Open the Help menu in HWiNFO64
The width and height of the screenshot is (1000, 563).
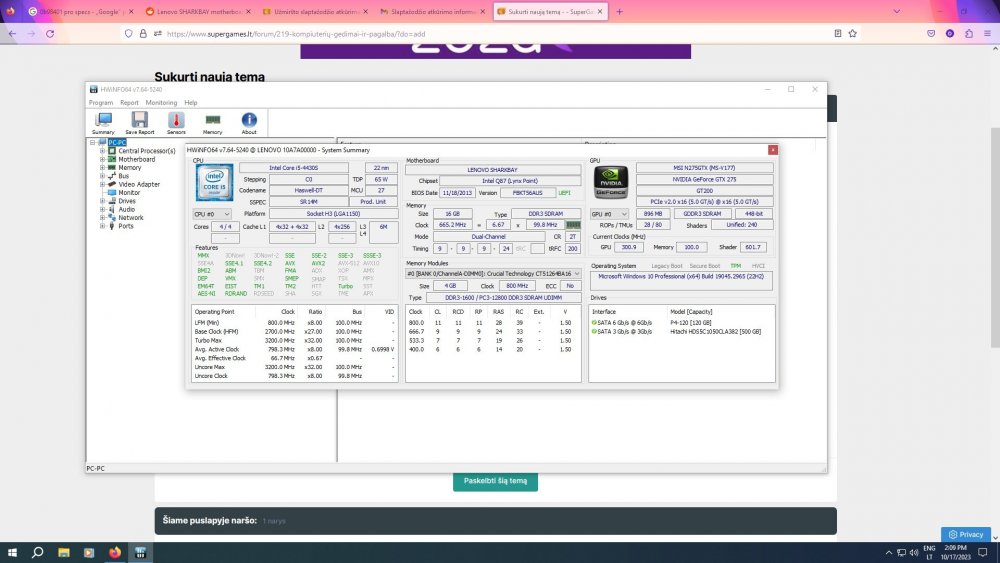pyautogui.click(x=191, y=103)
